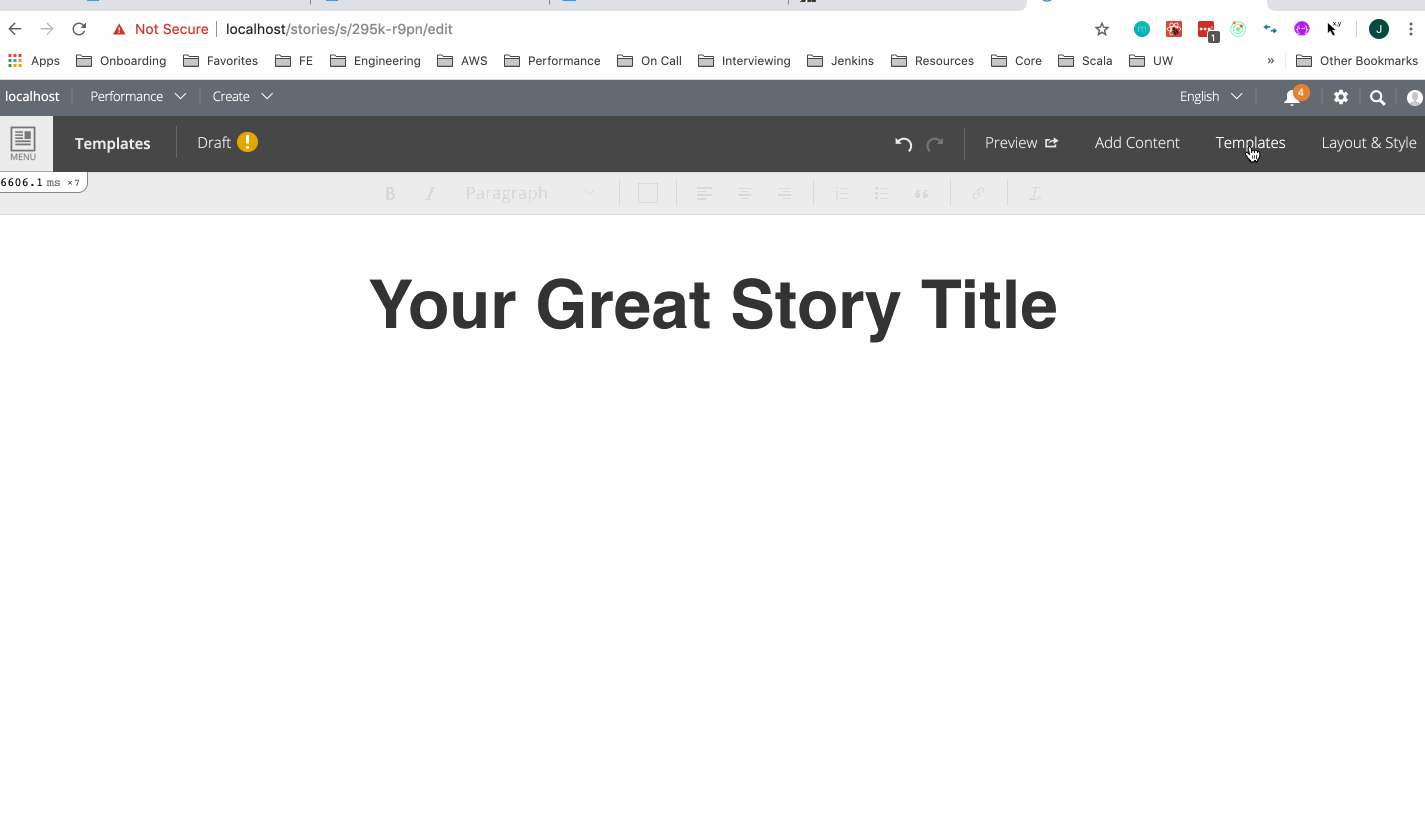This screenshot has height=818, width=1425.
Task: Open the blue arrows extension icon
Action: pos(1270,29)
